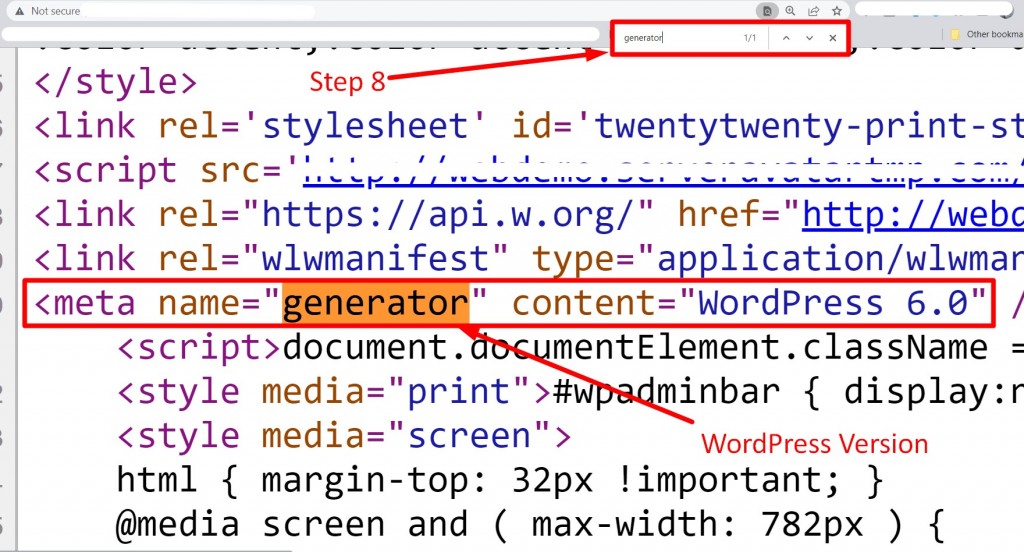The image size is (1024, 552).
Task: Click the "WordPress 6.0" content value
Action: pyautogui.click(x=833, y=304)
